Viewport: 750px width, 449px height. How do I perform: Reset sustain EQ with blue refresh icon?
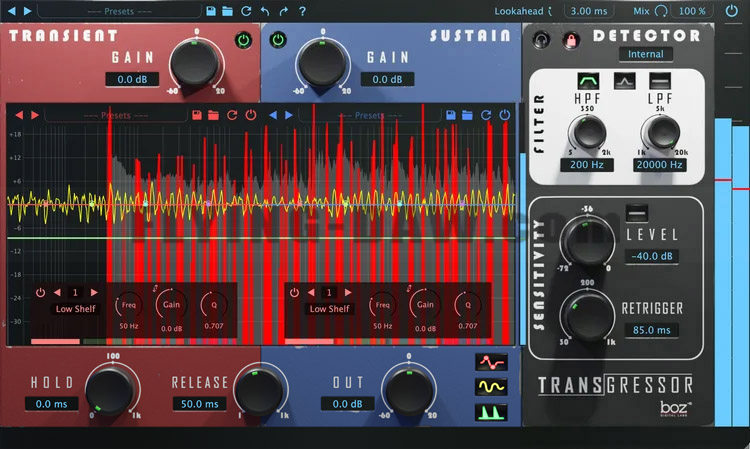pyautogui.click(x=486, y=115)
